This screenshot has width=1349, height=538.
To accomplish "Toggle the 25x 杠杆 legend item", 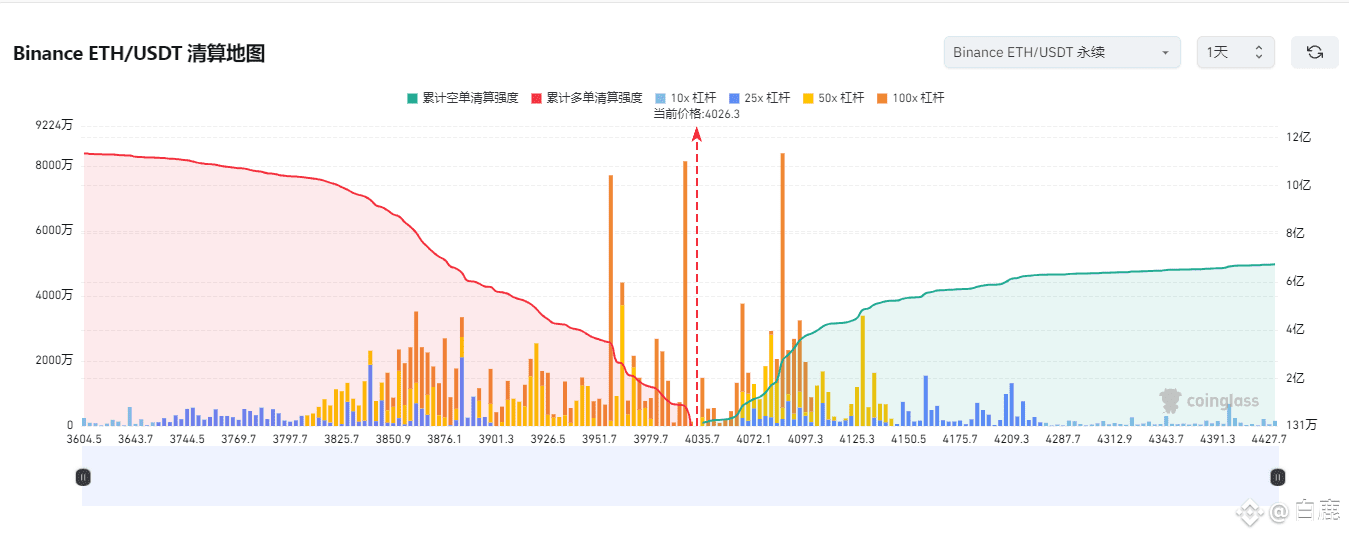I will tap(759, 98).
